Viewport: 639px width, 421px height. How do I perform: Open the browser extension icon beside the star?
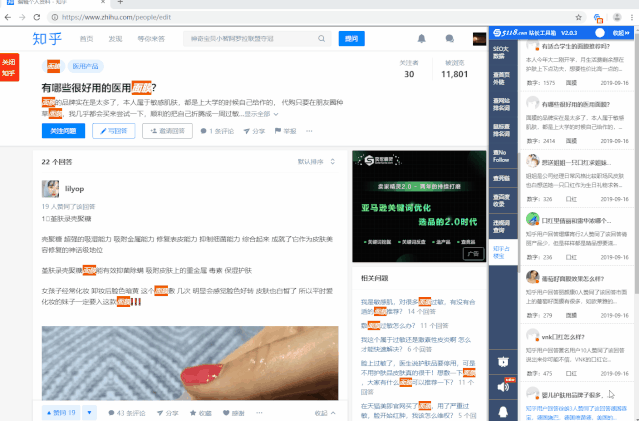coord(598,18)
